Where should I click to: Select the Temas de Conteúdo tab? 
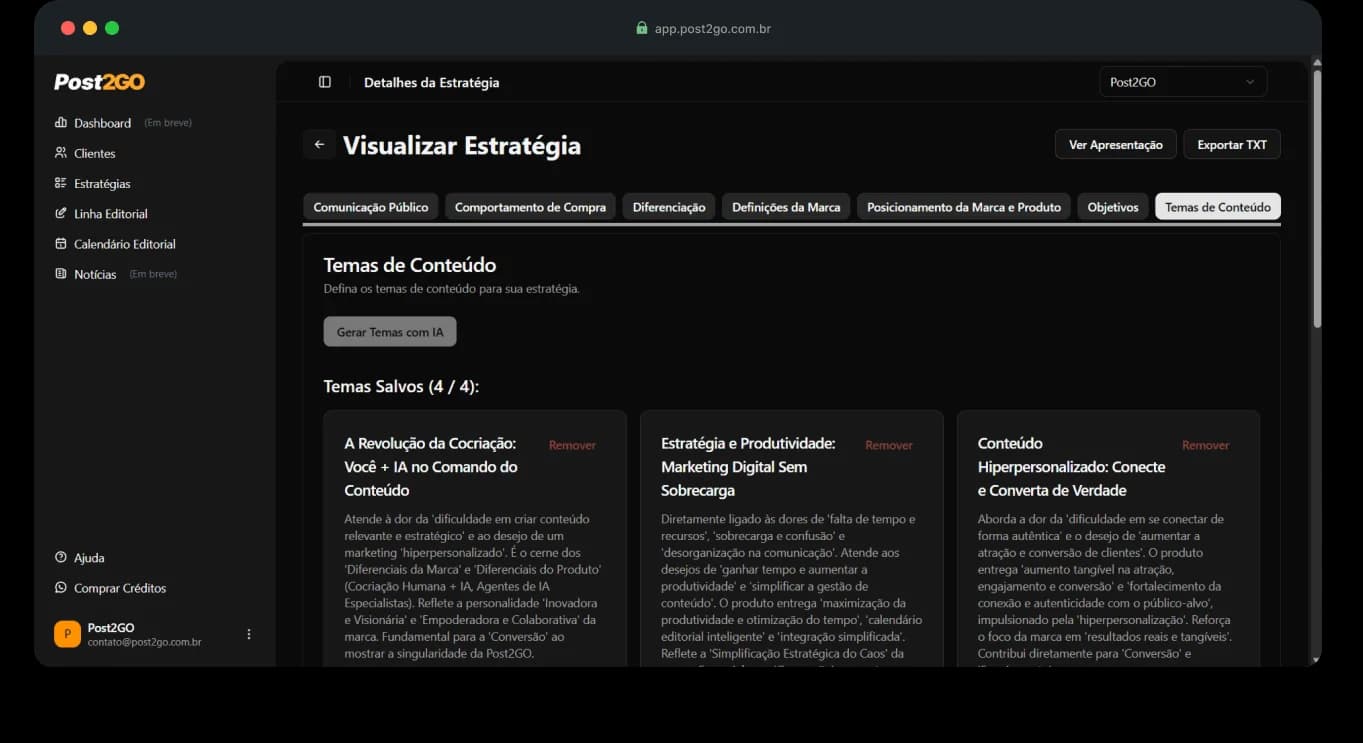click(x=1218, y=207)
